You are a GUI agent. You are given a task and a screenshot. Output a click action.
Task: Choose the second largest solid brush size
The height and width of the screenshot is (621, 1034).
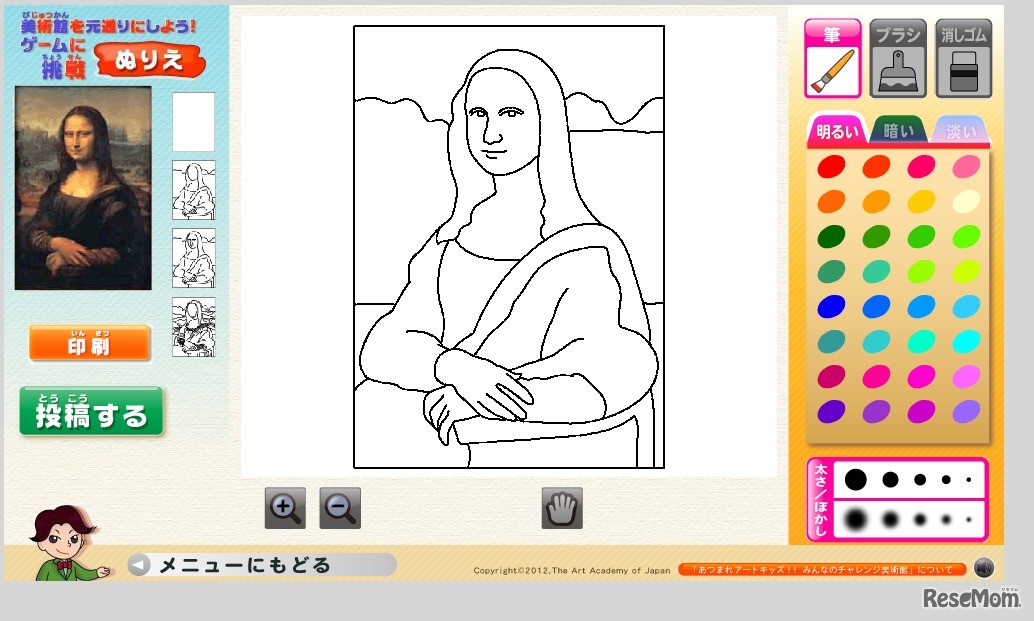point(890,479)
